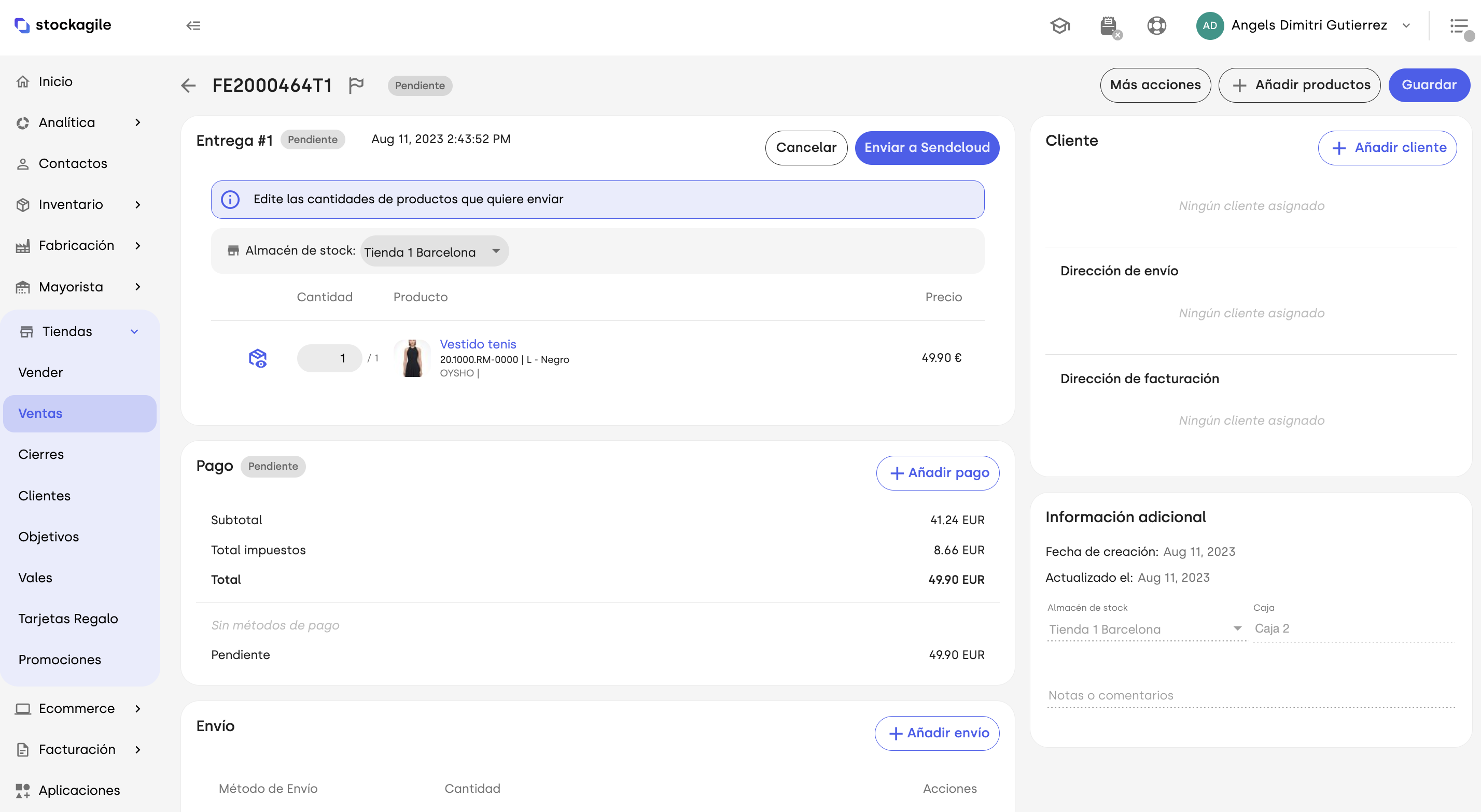This screenshot has height=812, width=1481.
Task: Click the stockagile logo
Action: pyautogui.click(x=63, y=25)
